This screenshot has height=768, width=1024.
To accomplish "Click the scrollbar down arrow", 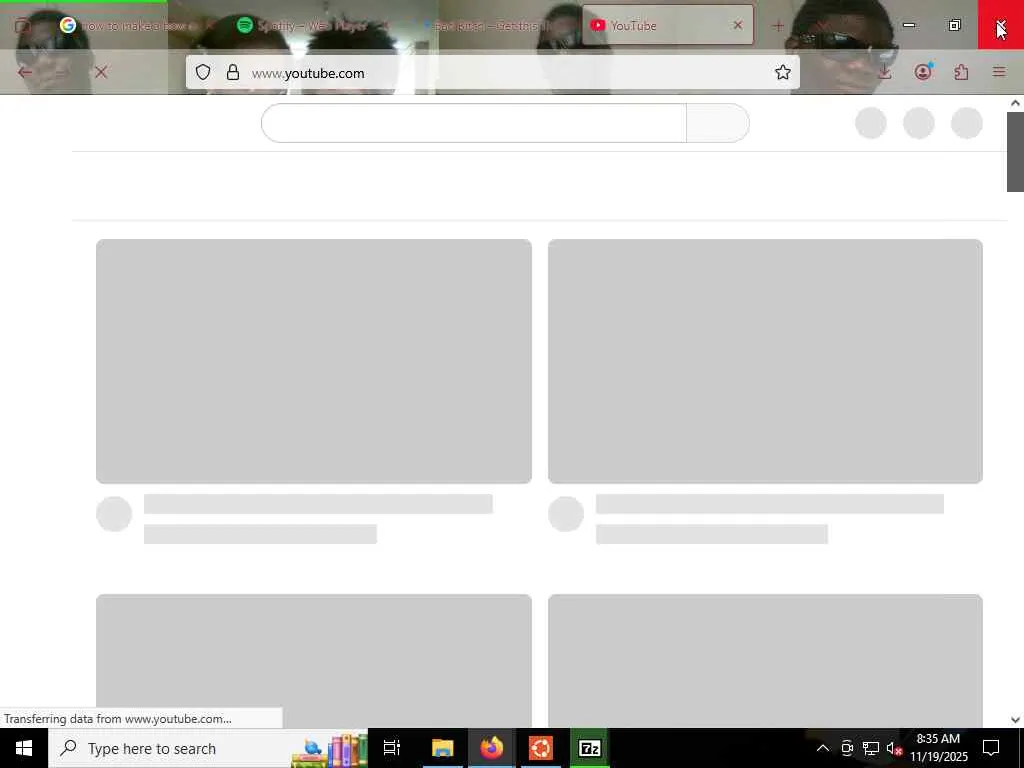I will pyautogui.click(x=1015, y=720).
